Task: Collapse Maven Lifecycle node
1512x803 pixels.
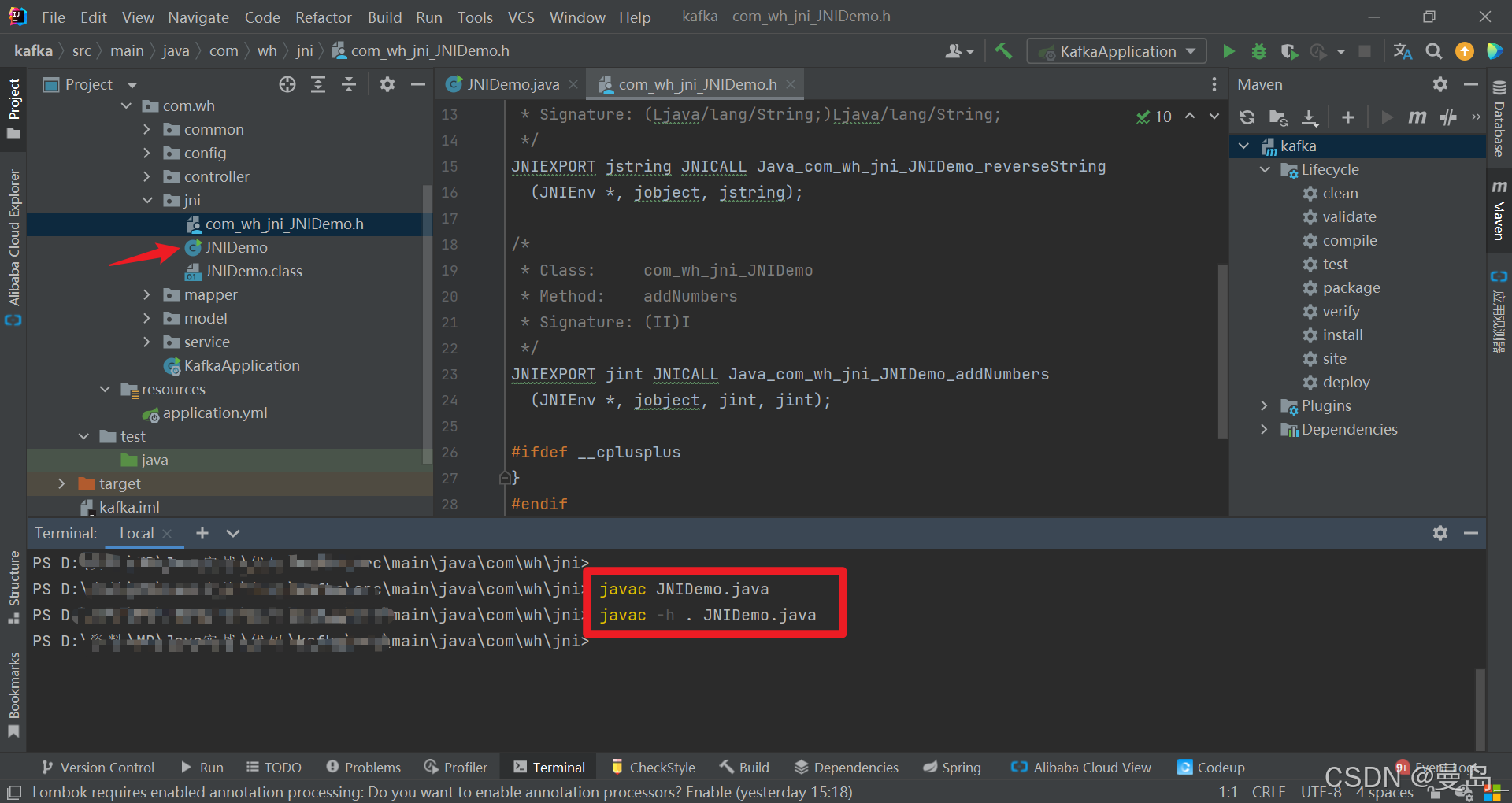Action: (1265, 169)
